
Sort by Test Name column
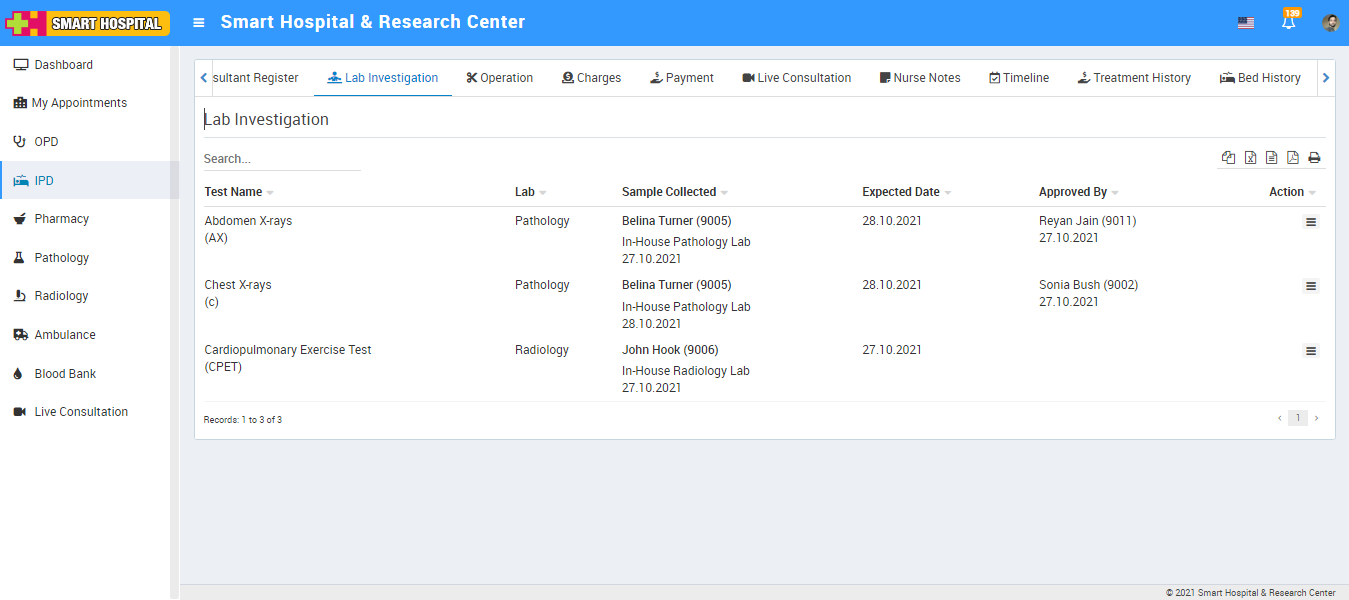tap(233, 192)
